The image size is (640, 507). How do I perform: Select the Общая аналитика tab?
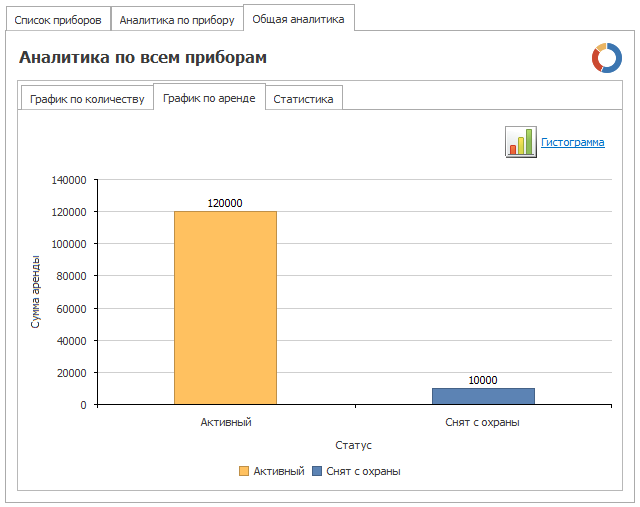[x=298, y=19]
